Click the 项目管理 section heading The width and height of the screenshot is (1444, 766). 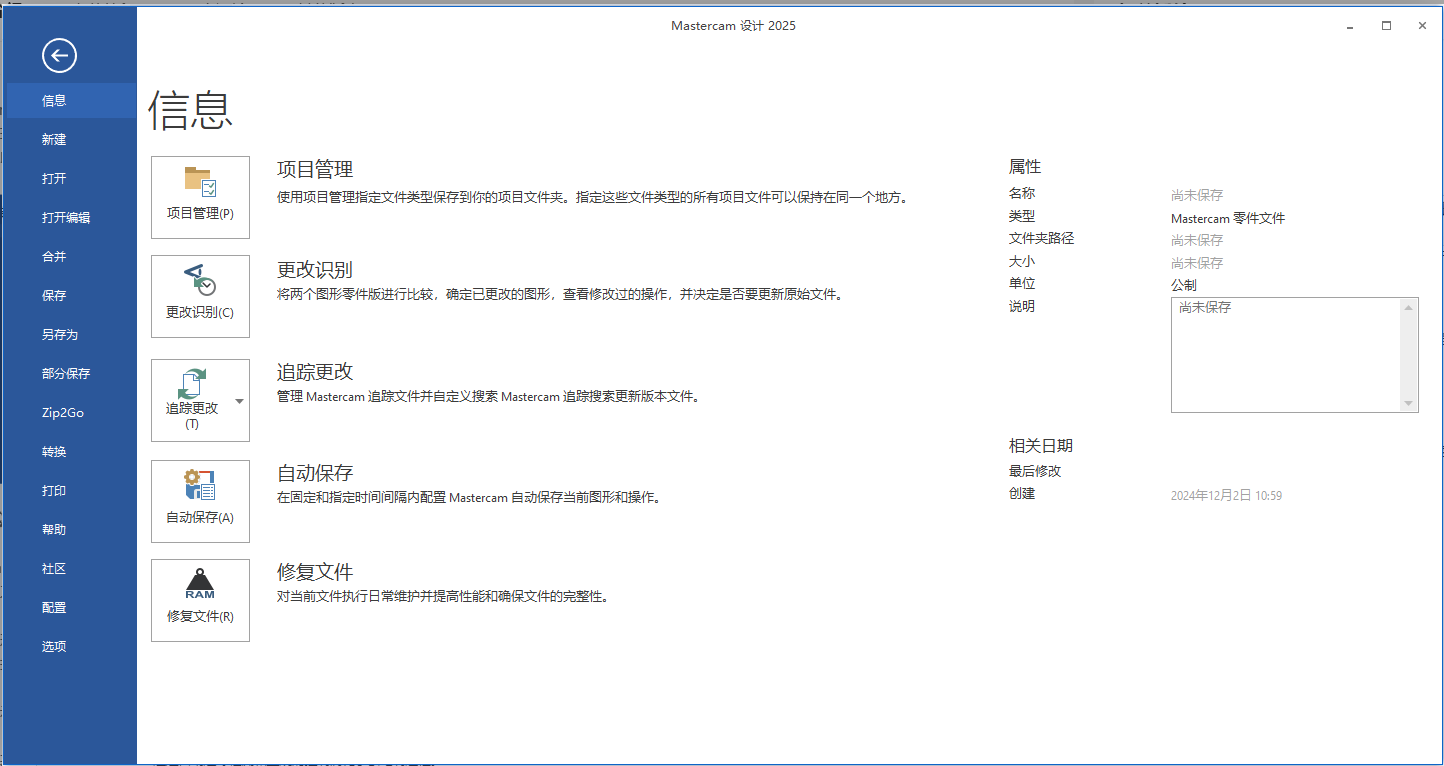315,170
